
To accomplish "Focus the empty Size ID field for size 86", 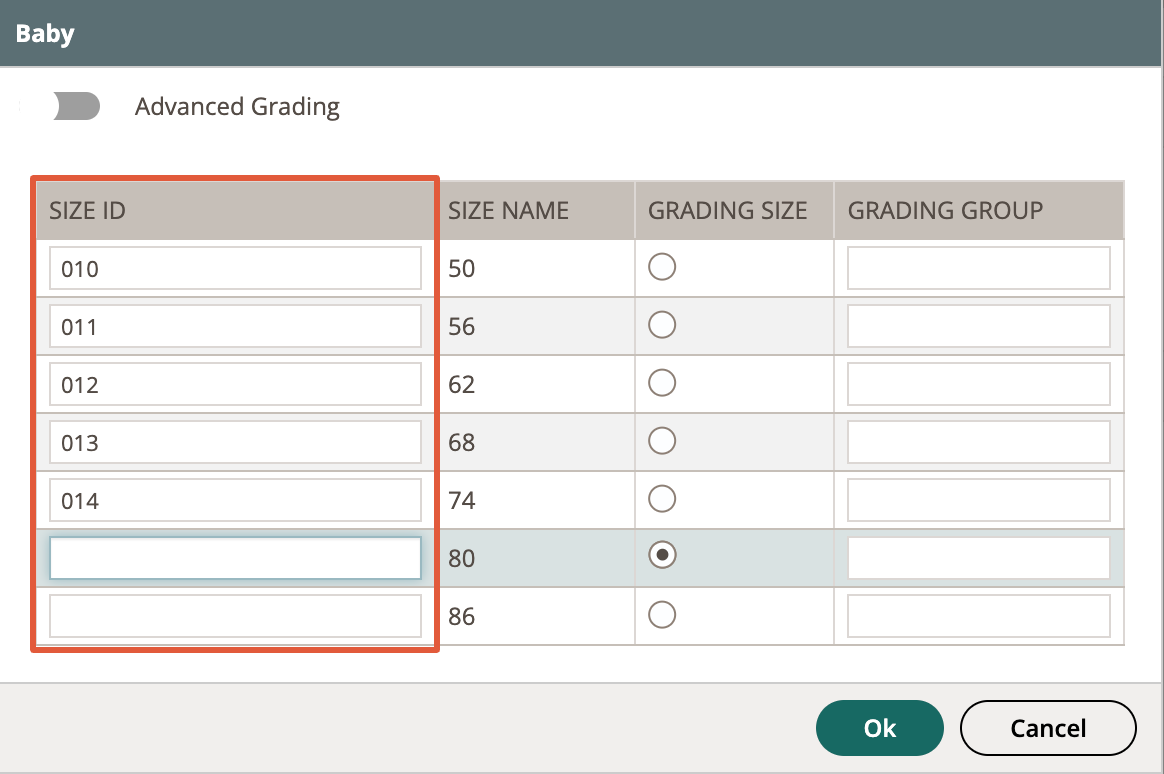I will click(x=235, y=616).
